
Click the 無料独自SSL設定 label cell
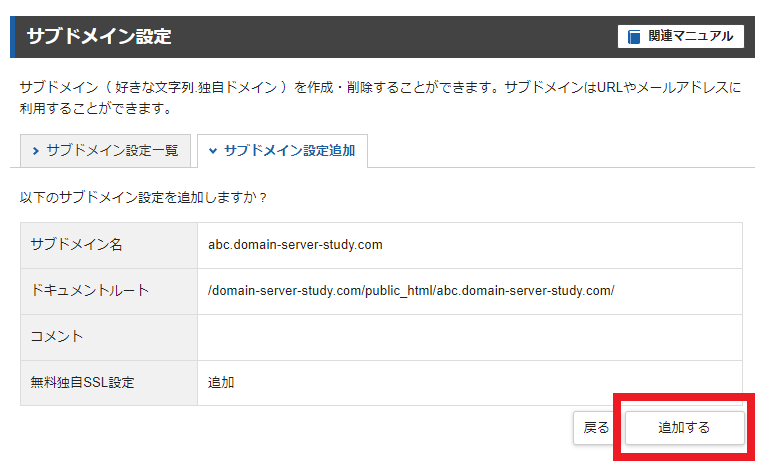tap(109, 383)
